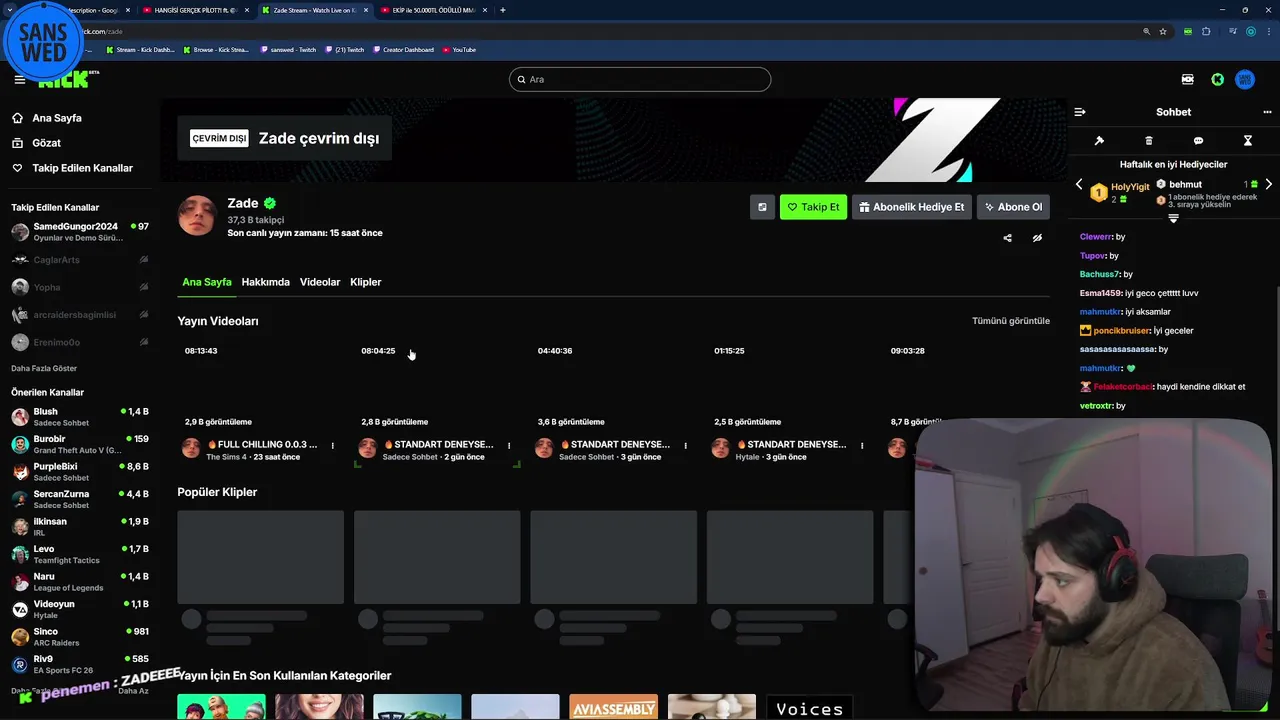Show previous weekly gifters with left arrow

(1079, 185)
